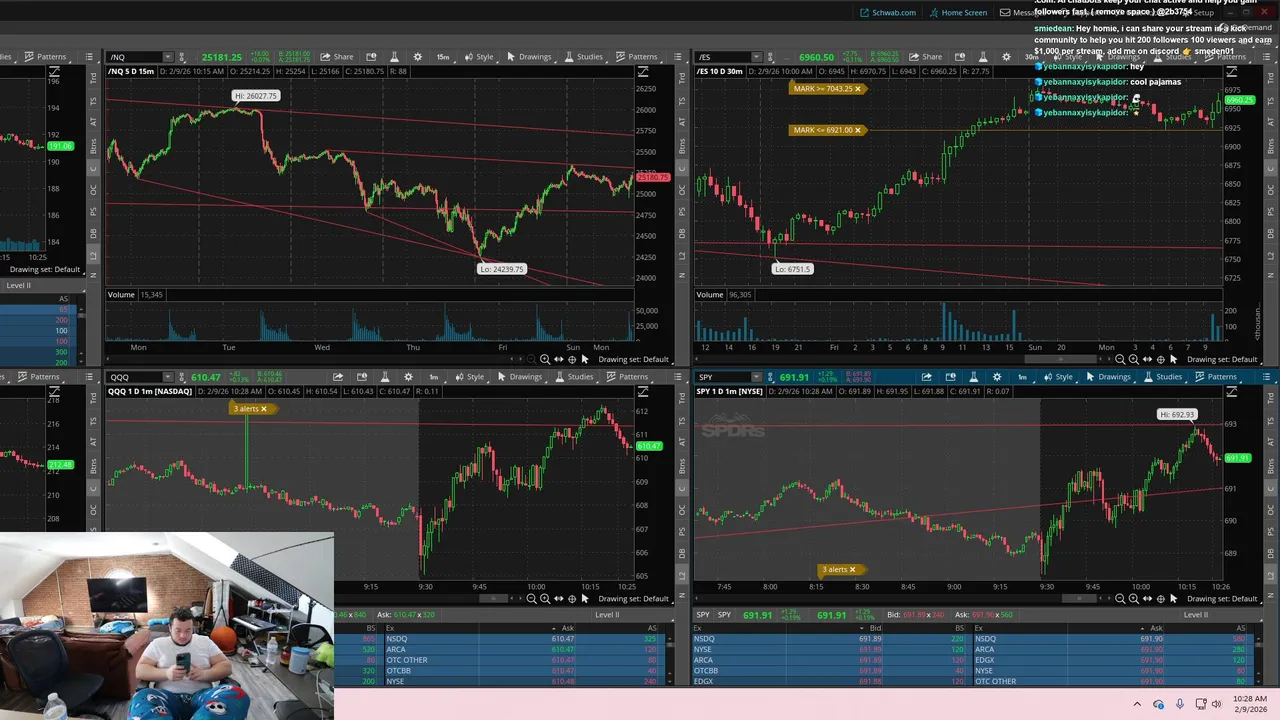Open the Schwab.com link
Image resolution: width=1280 pixels, height=720 pixels.
(888, 12)
